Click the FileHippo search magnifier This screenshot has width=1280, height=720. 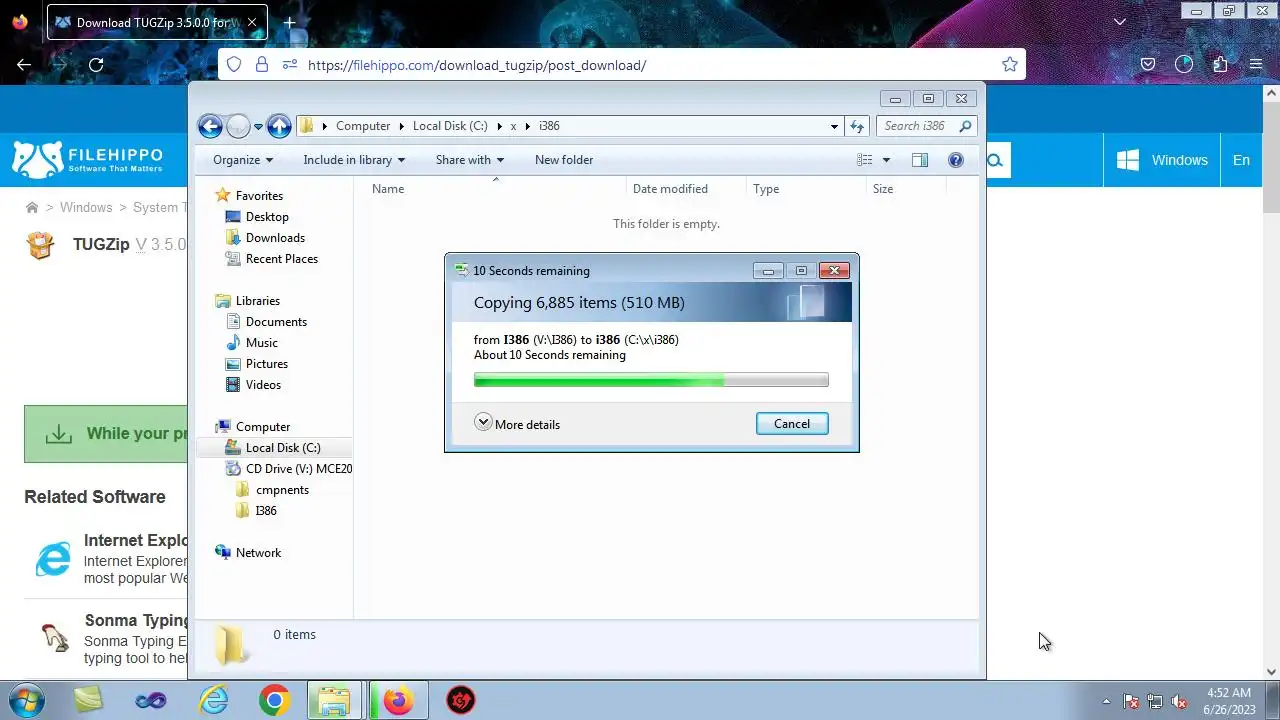995,160
